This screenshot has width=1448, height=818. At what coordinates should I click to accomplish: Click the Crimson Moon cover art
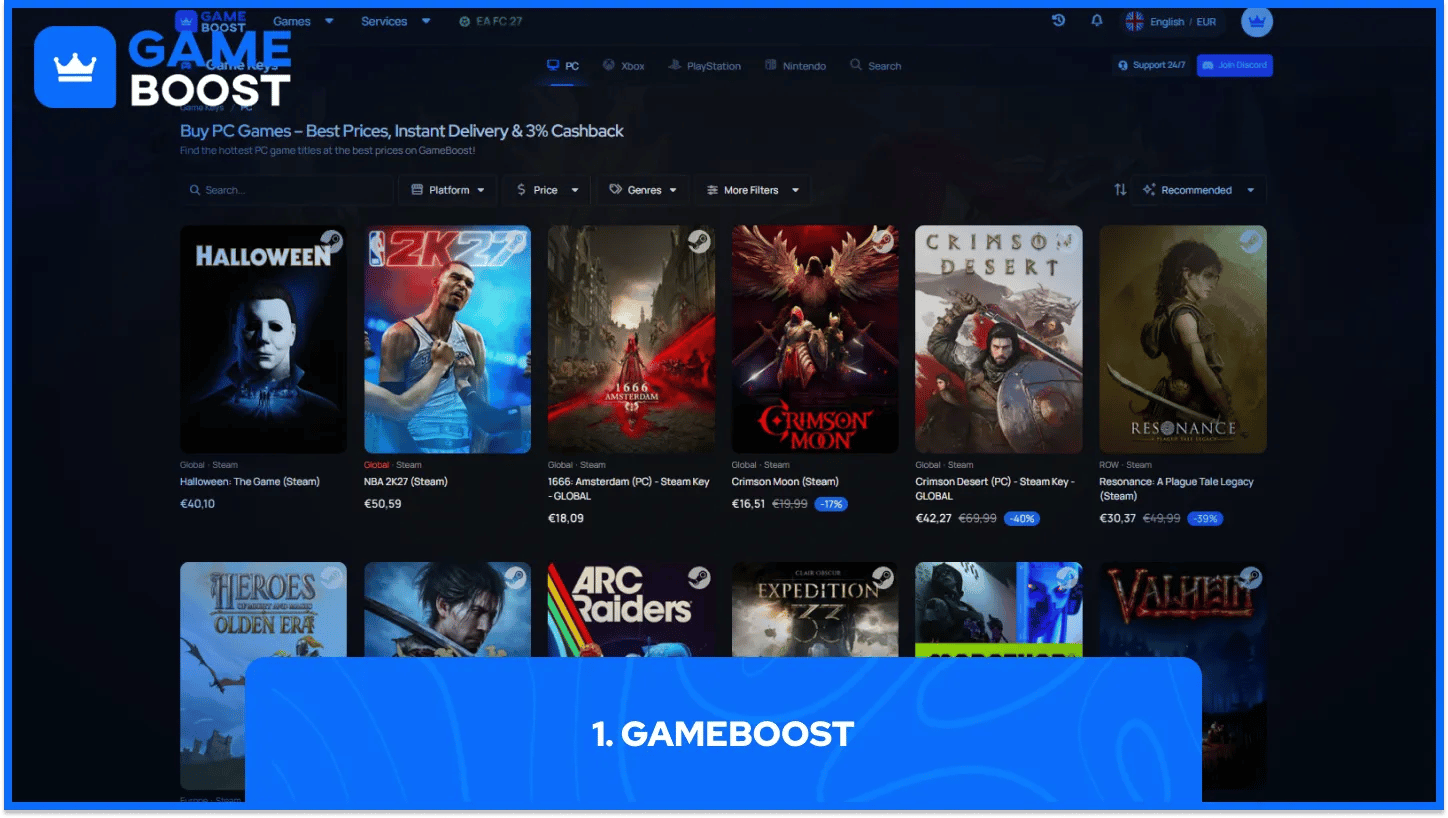point(815,339)
